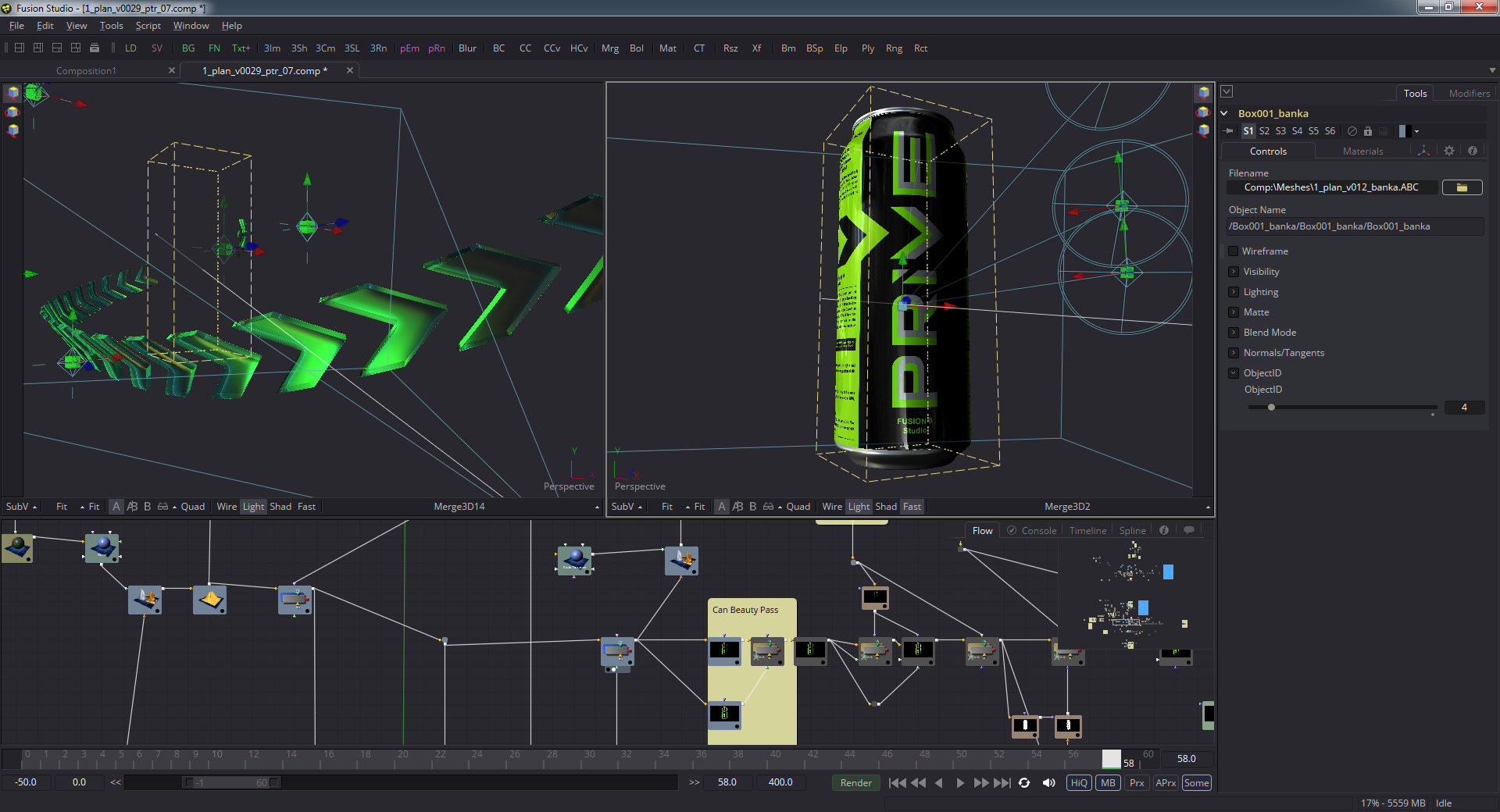
Task: Step forward with the fast-forward button
Action: [x=981, y=782]
